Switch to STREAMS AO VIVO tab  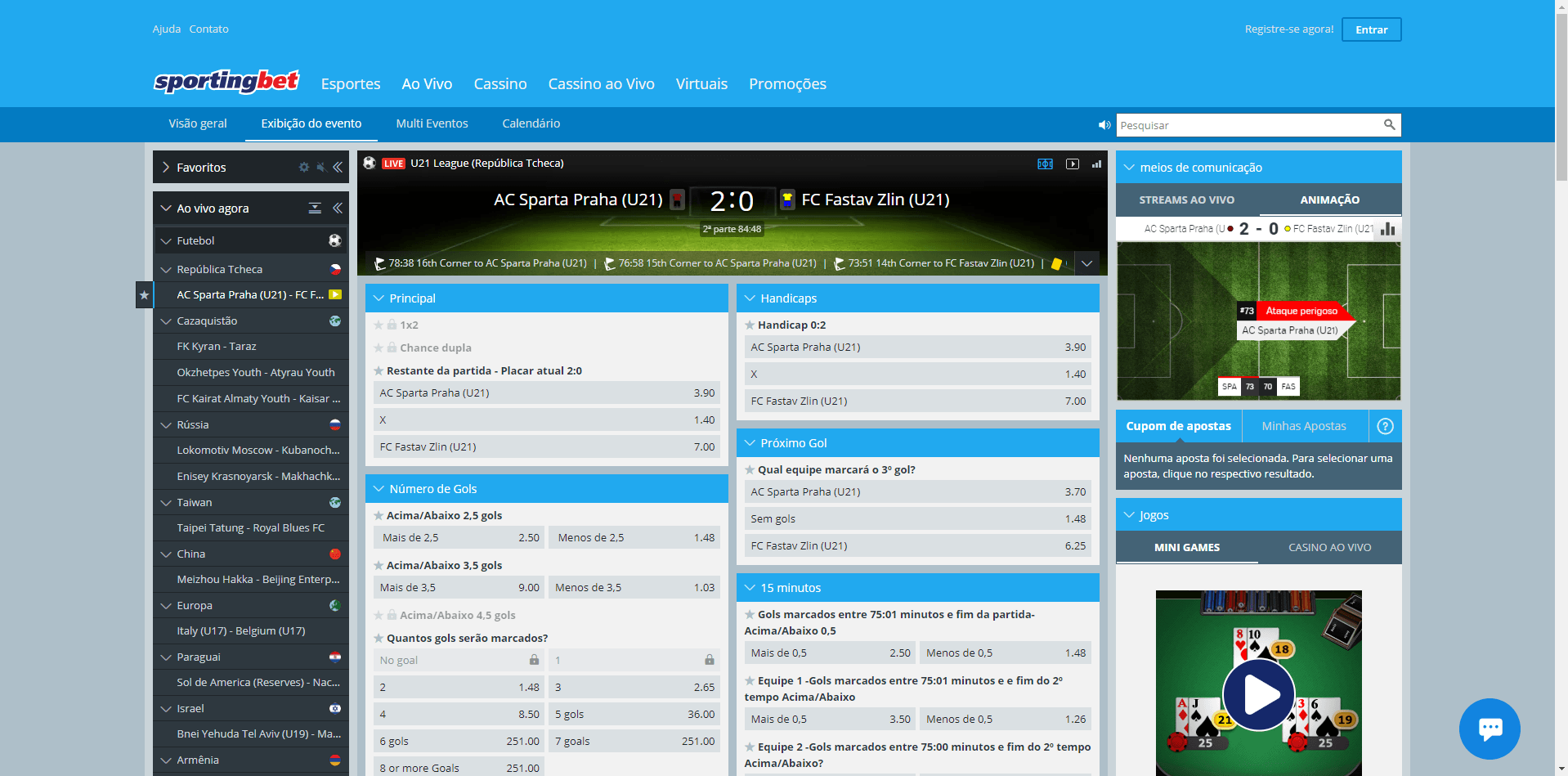1187,200
